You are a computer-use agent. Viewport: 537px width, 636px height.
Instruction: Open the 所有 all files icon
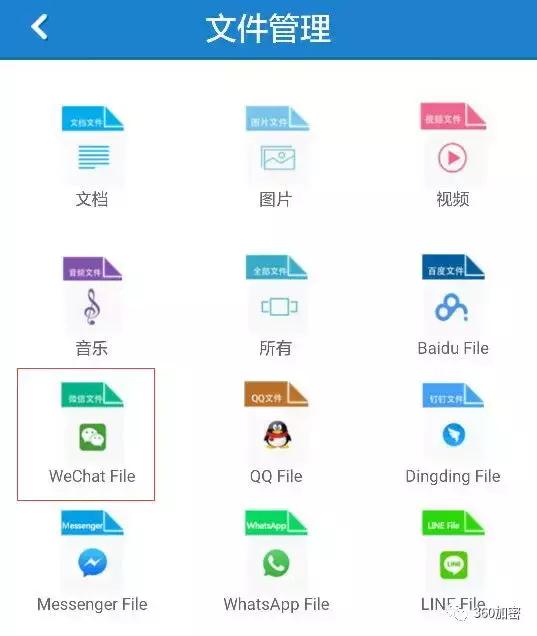tap(279, 306)
